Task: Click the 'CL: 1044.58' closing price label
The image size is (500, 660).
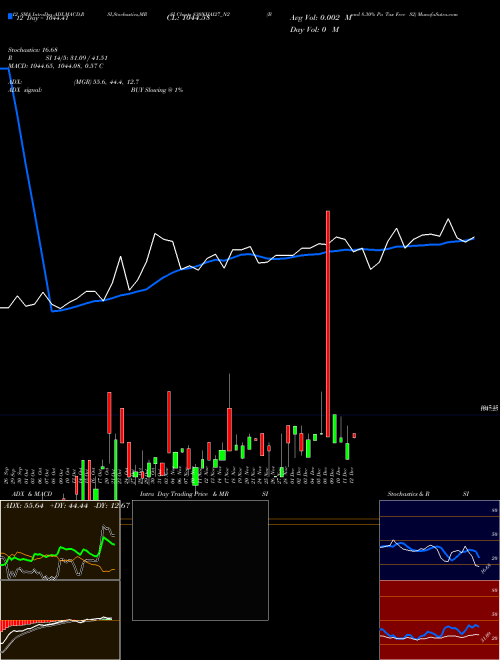Action: point(188,18)
